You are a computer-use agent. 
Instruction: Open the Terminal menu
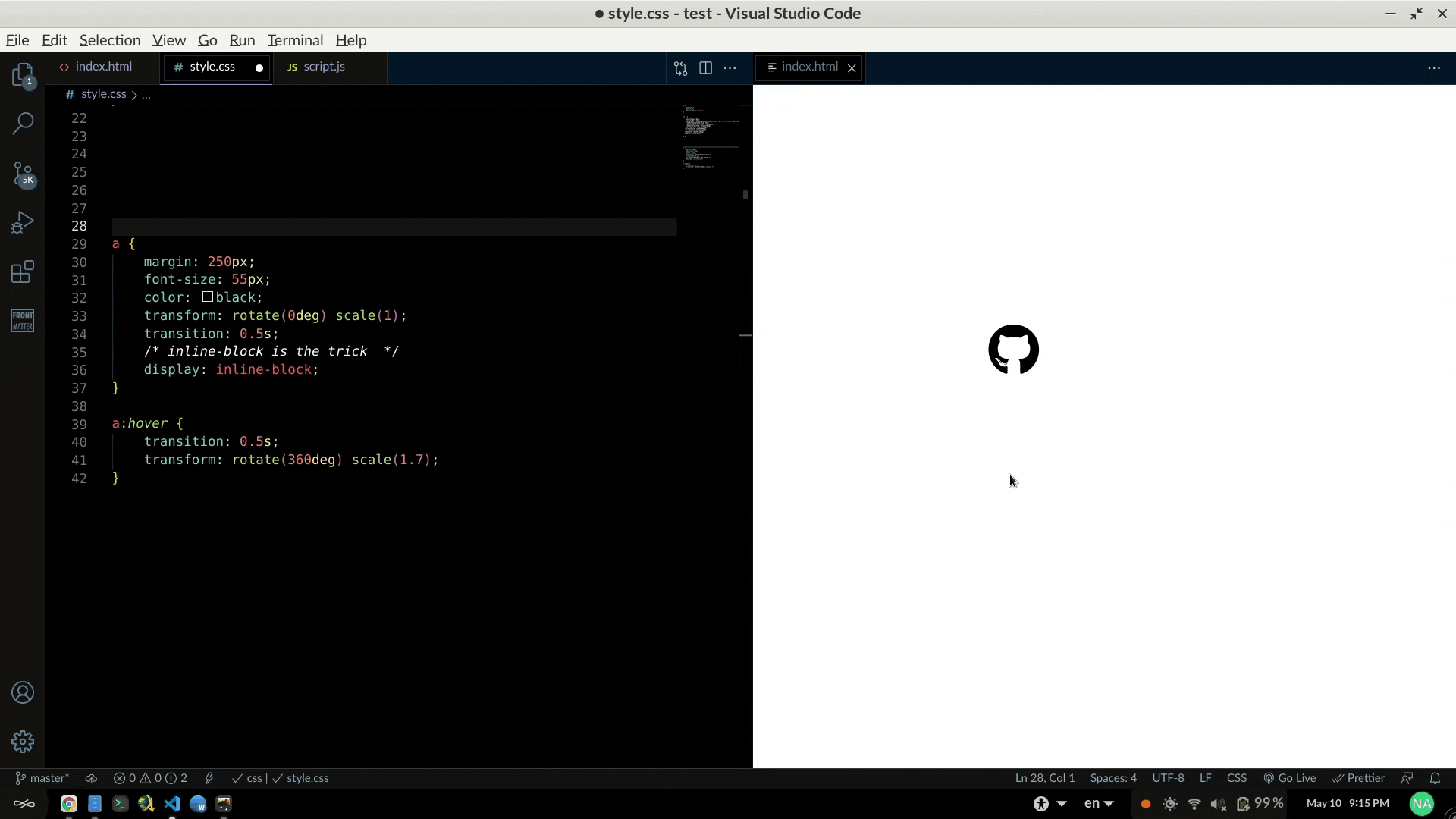[x=294, y=40]
